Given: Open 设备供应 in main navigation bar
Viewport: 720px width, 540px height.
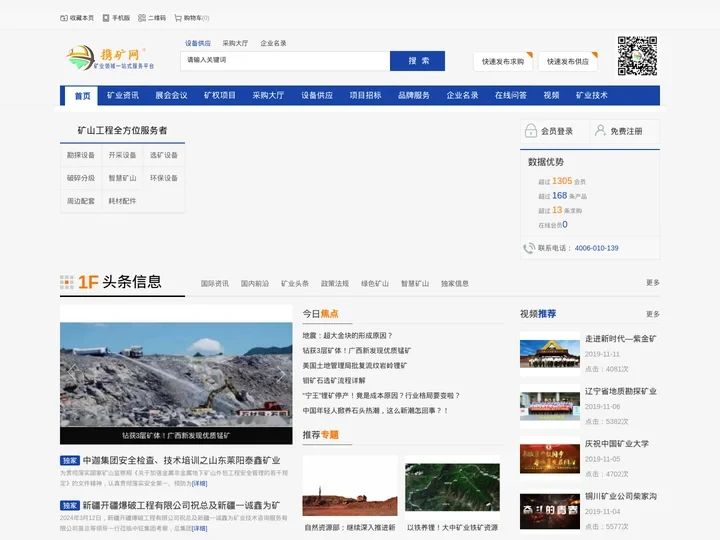Looking at the screenshot, I should pyautogui.click(x=317, y=96).
